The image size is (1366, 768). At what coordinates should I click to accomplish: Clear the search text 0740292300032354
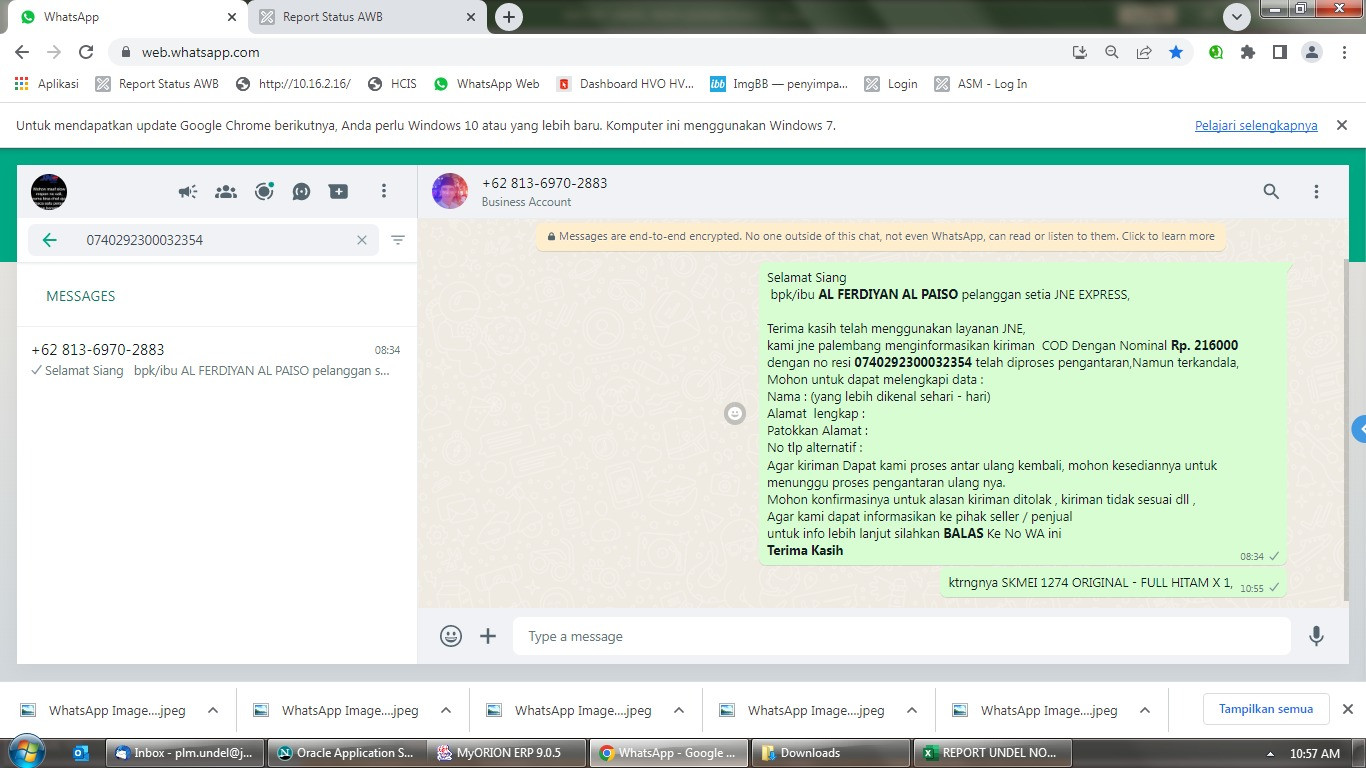(362, 240)
